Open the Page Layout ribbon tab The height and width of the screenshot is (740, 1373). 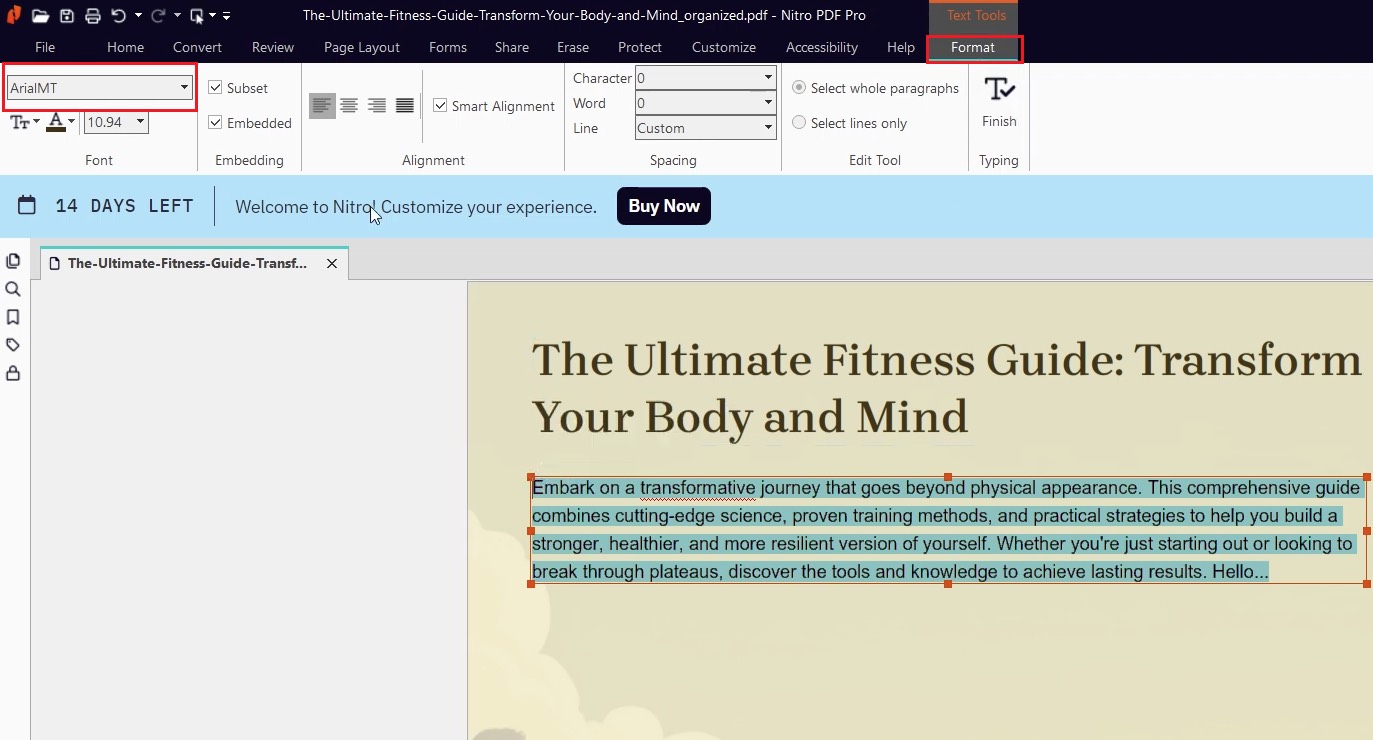coord(362,47)
